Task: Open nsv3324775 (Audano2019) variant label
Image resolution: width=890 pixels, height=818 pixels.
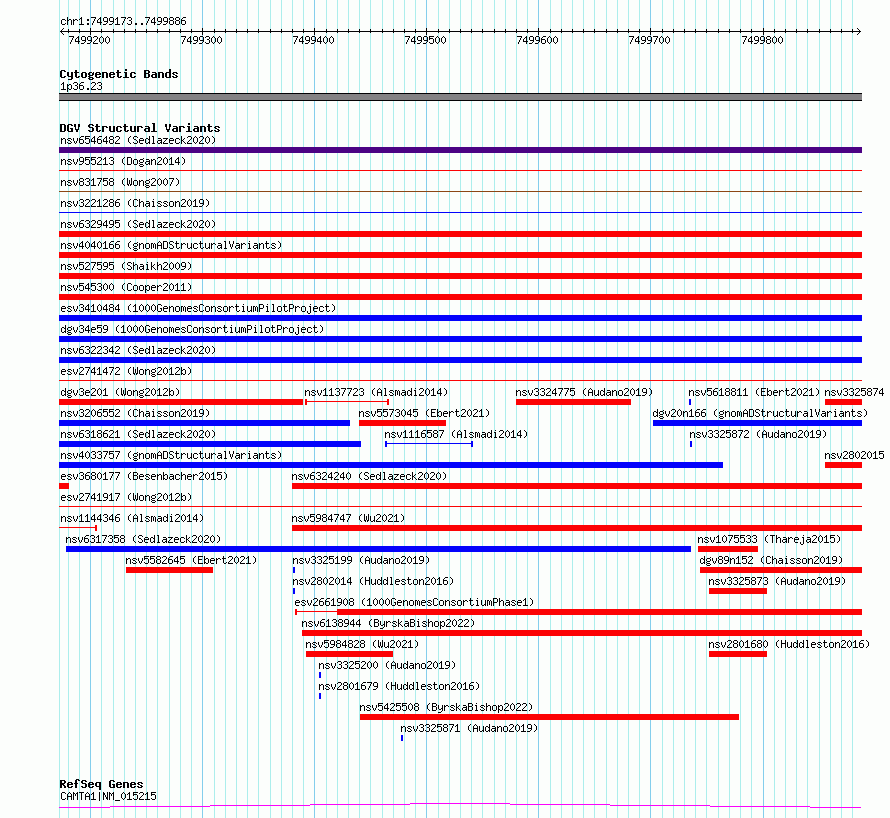Action: 584,392
